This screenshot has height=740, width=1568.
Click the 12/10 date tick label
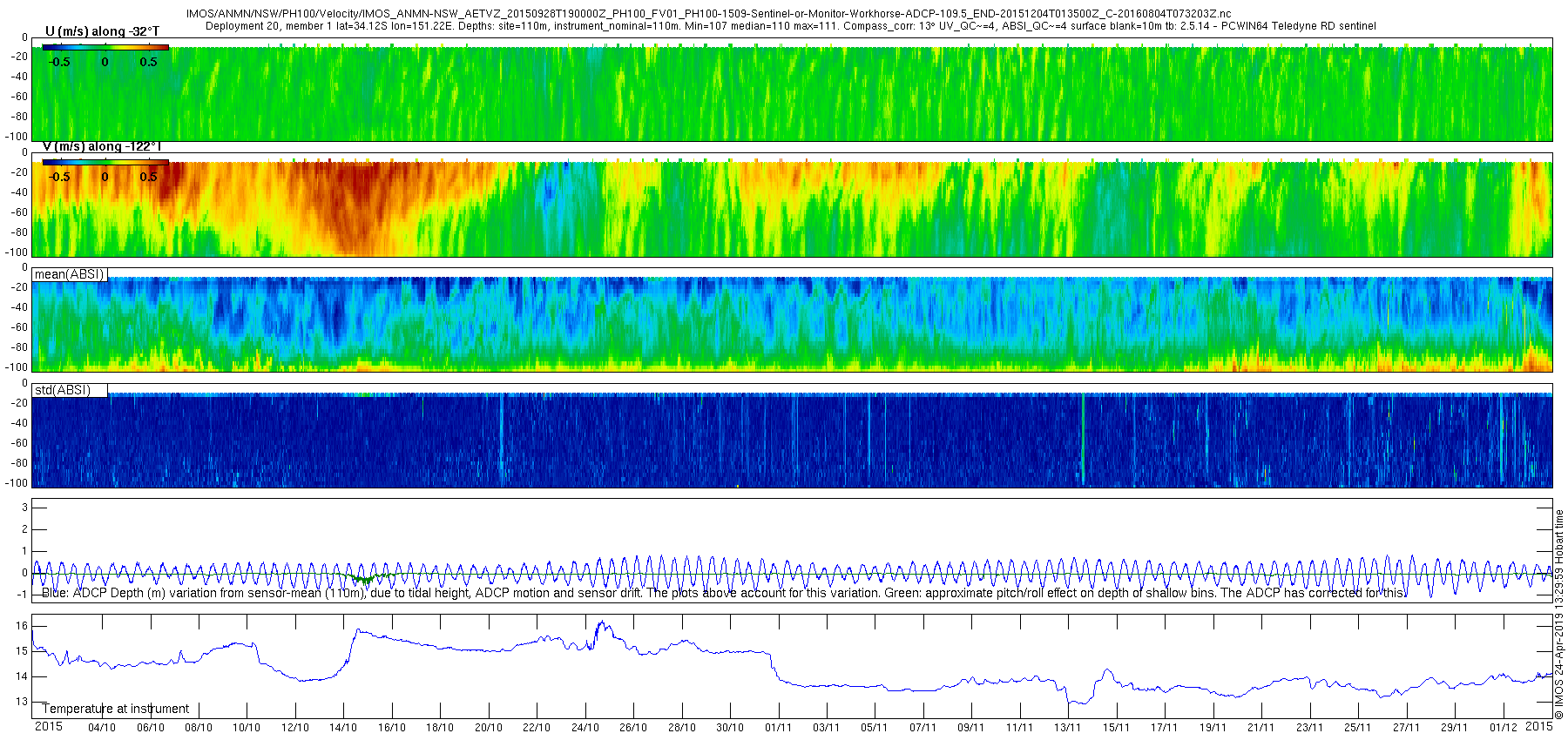(295, 728)
